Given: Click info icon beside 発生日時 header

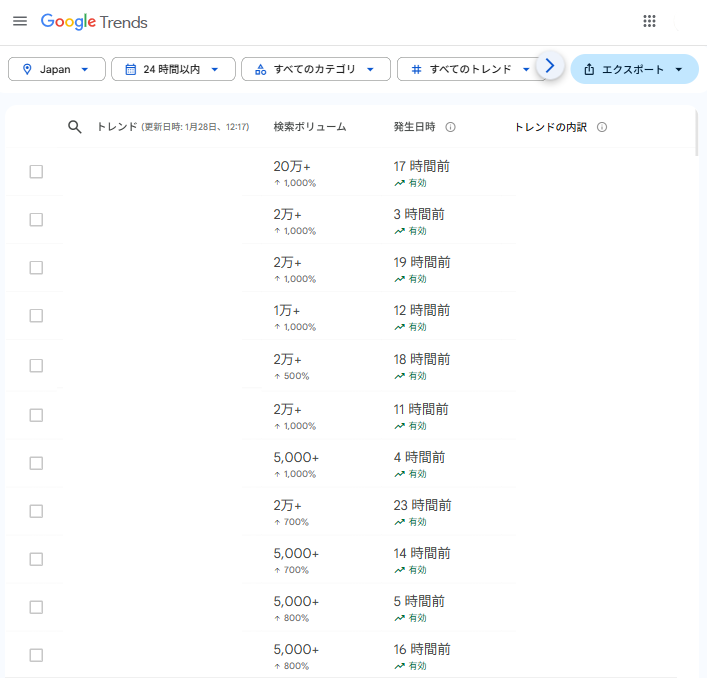Looking at the screenshot, I should click(x=450, y=127).
